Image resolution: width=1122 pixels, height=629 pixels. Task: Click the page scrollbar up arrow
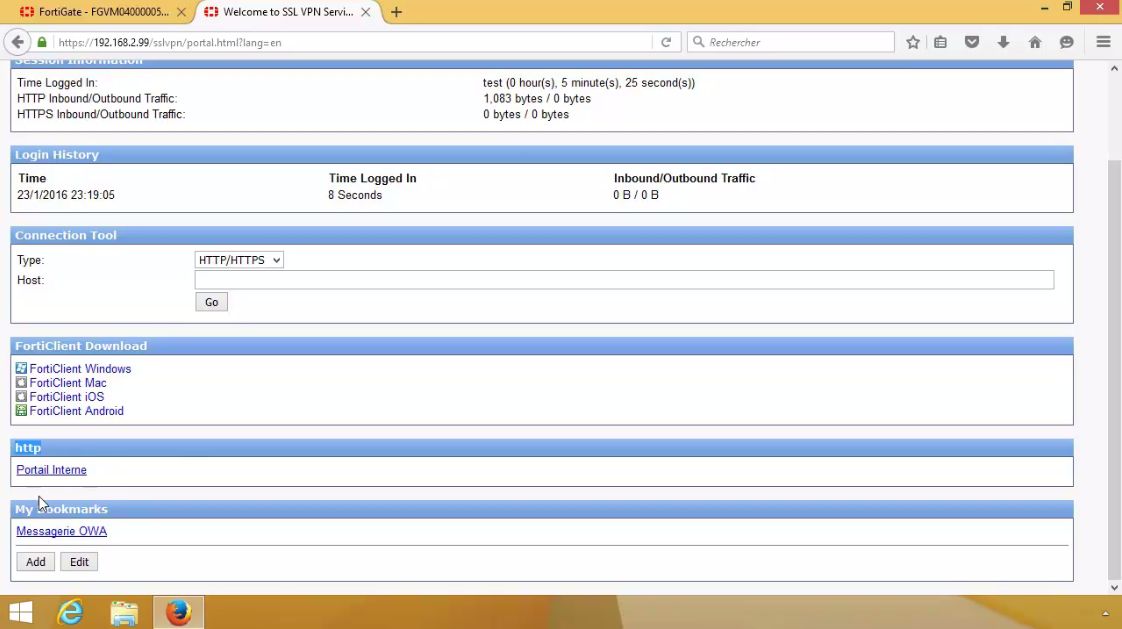click(1114, 69)
